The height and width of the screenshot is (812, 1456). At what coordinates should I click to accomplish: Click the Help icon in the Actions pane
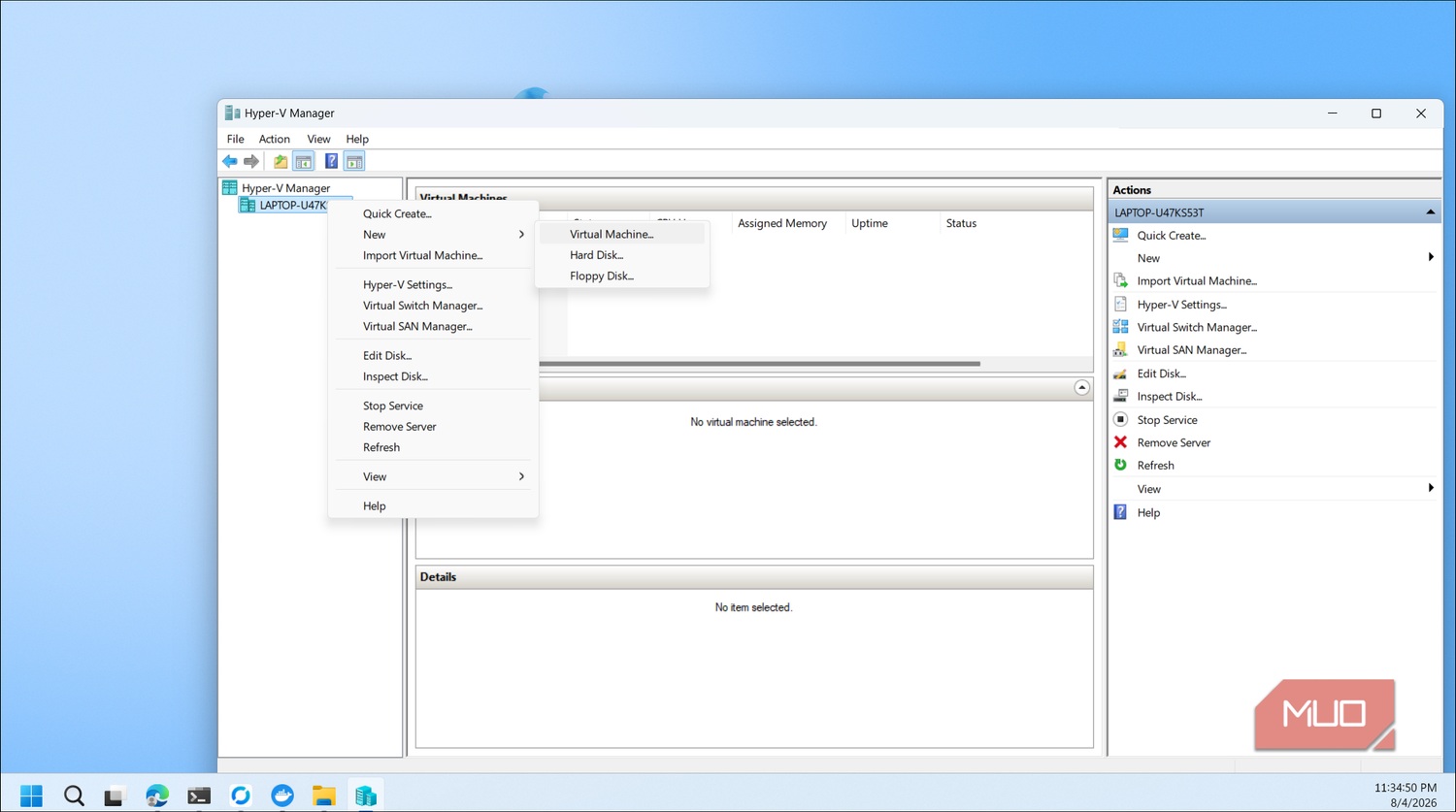(x=1121, y=511)
